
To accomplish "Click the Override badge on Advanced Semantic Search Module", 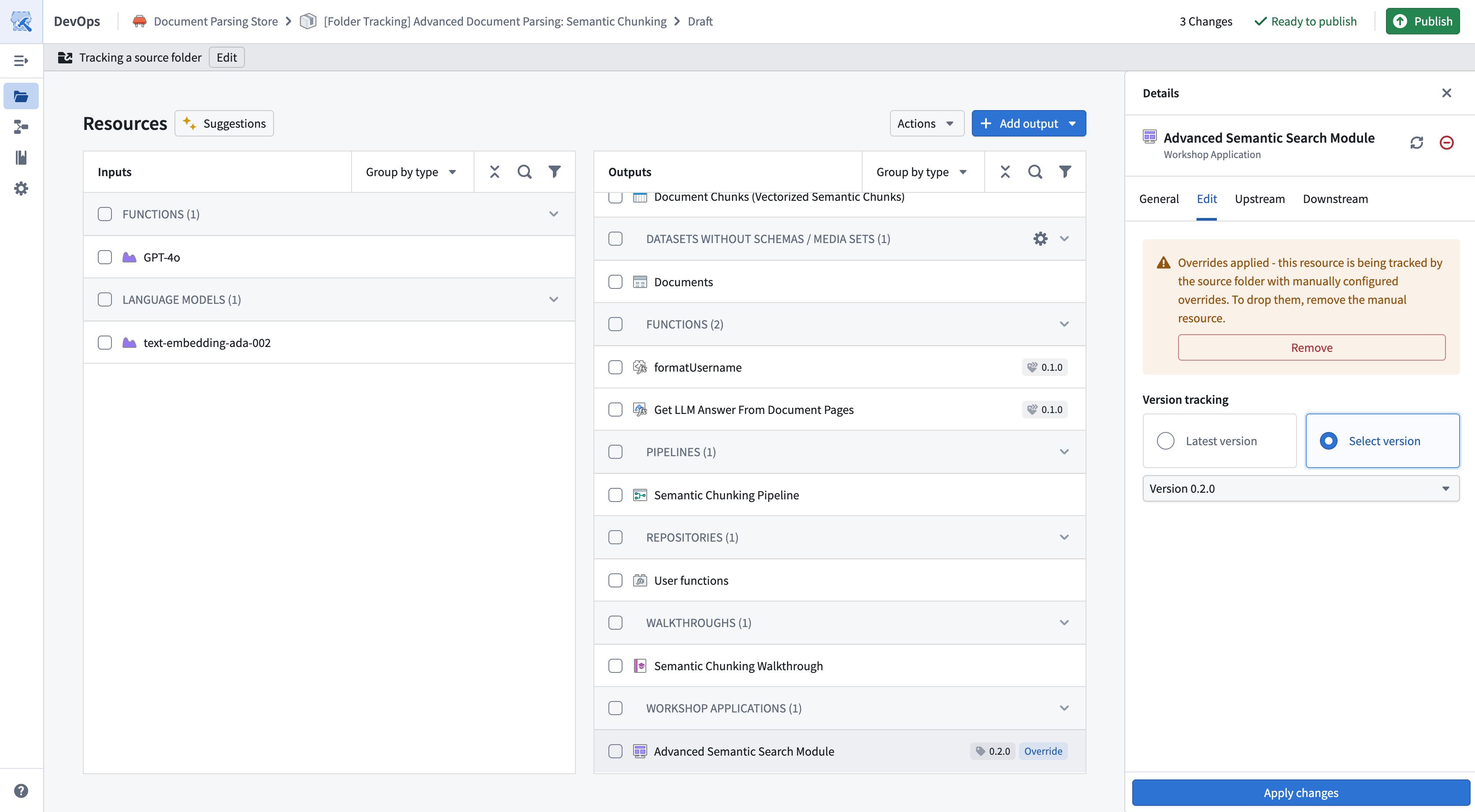I will [x=1043, y=751].
